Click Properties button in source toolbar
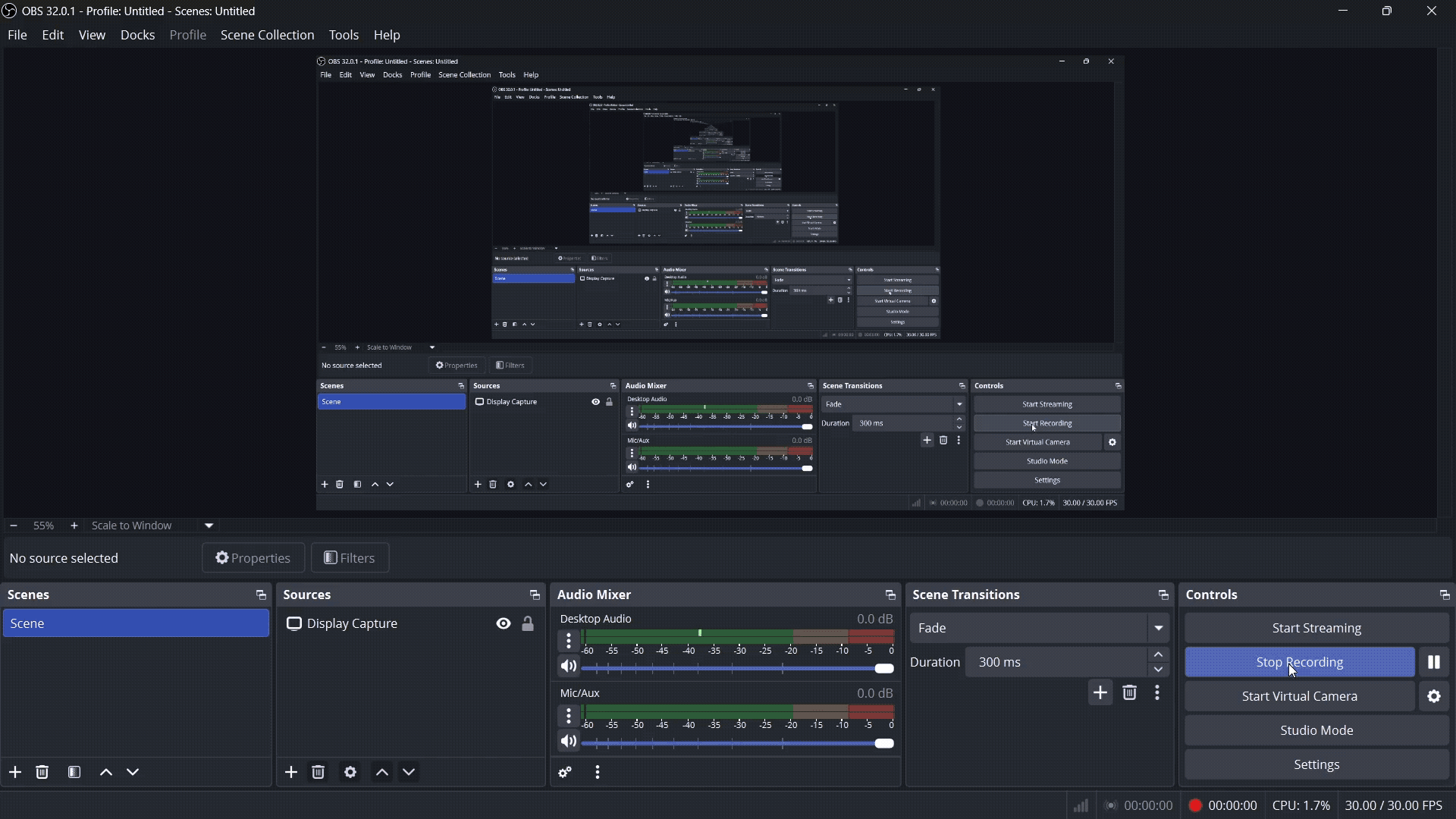Viewport: 1456px width, 819px height. pyautogui.click(x=253, y=558)
